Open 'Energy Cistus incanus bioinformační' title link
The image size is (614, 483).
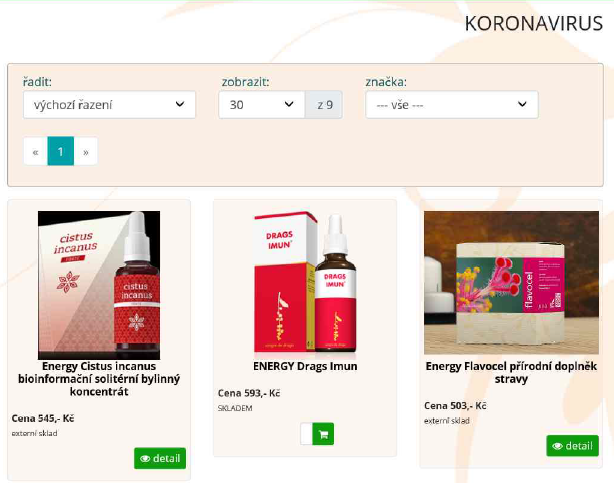pos(99,379)
